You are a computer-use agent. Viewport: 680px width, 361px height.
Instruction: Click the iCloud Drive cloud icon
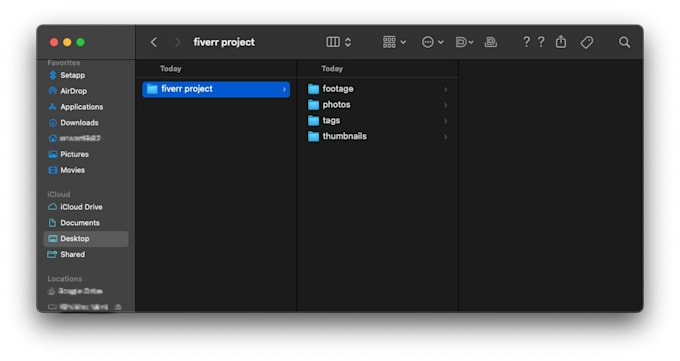pos(52,207)
